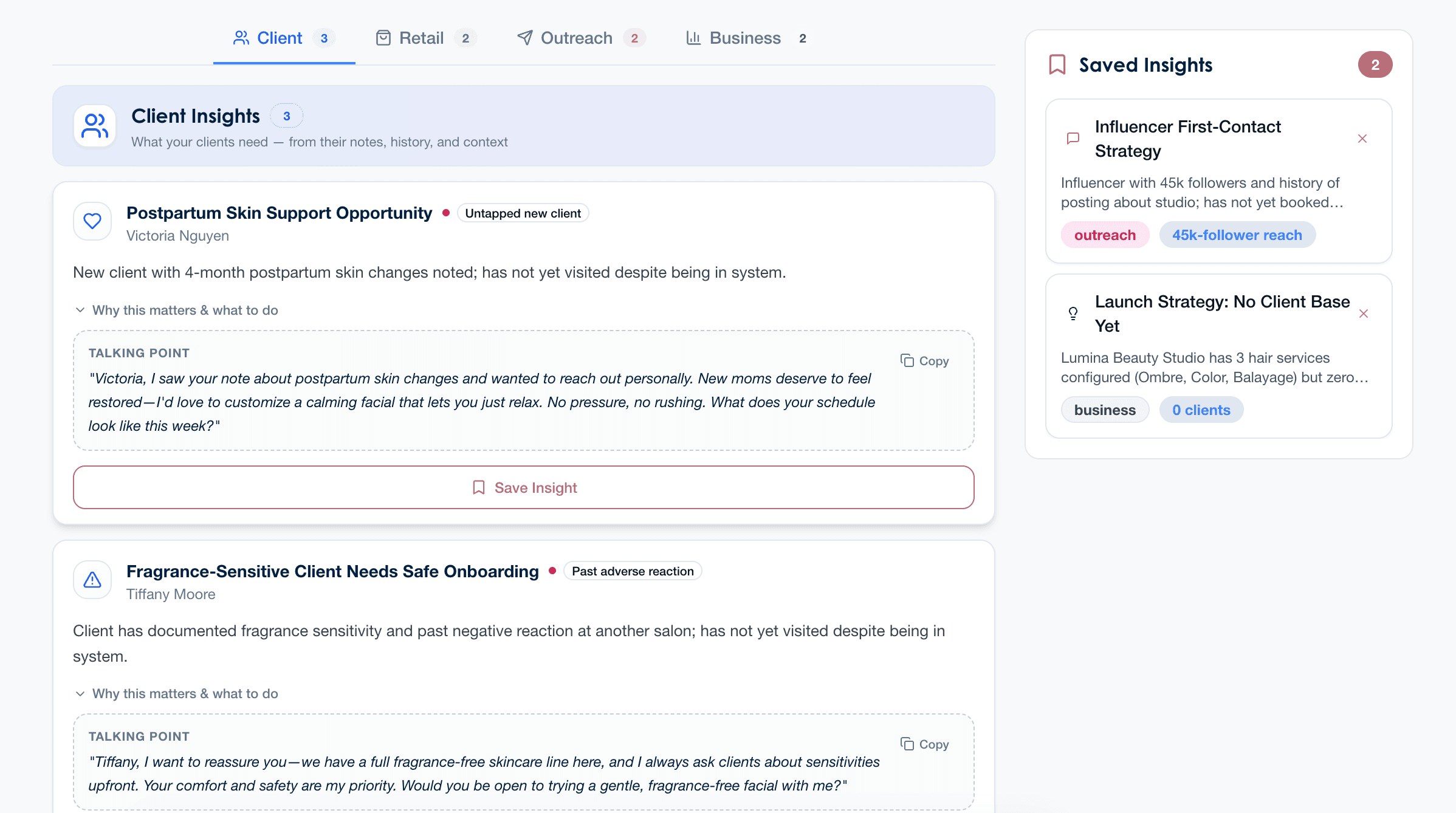Click the '0 clients' tag
Viewport: 1456px width, 813px height.
click(x=1201, y=410)
